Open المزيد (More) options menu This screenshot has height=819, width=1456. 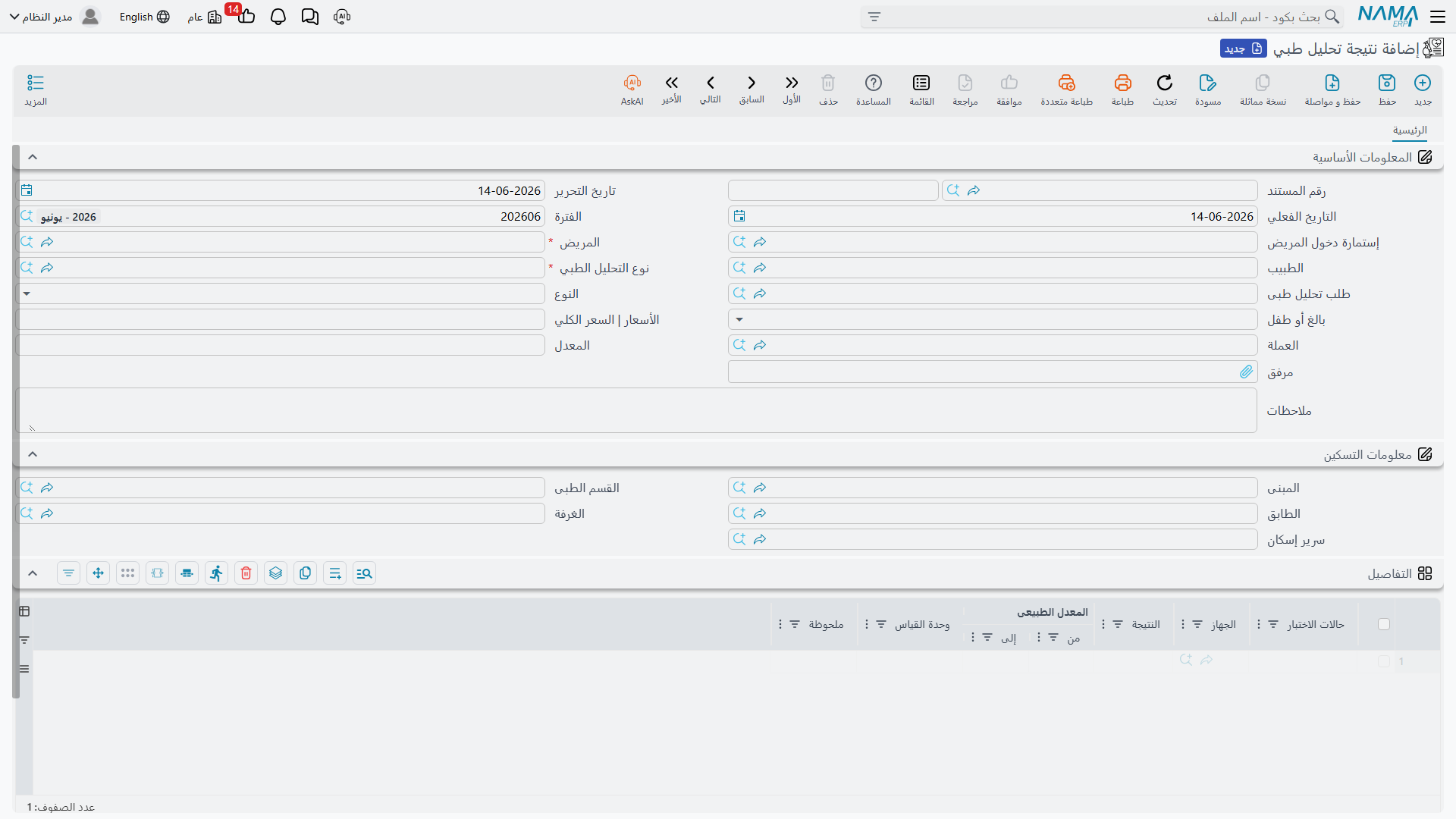coord(36,89)
